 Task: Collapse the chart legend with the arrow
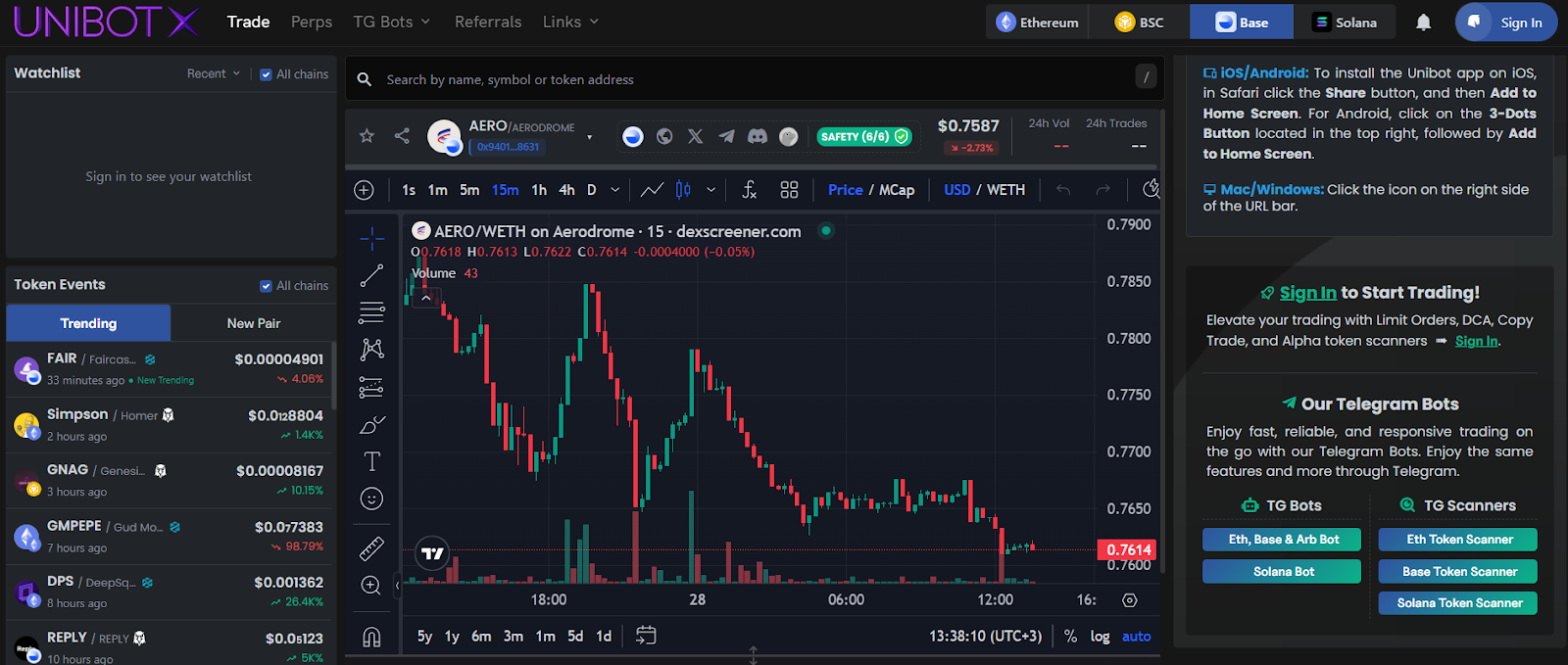pos(426,297)
